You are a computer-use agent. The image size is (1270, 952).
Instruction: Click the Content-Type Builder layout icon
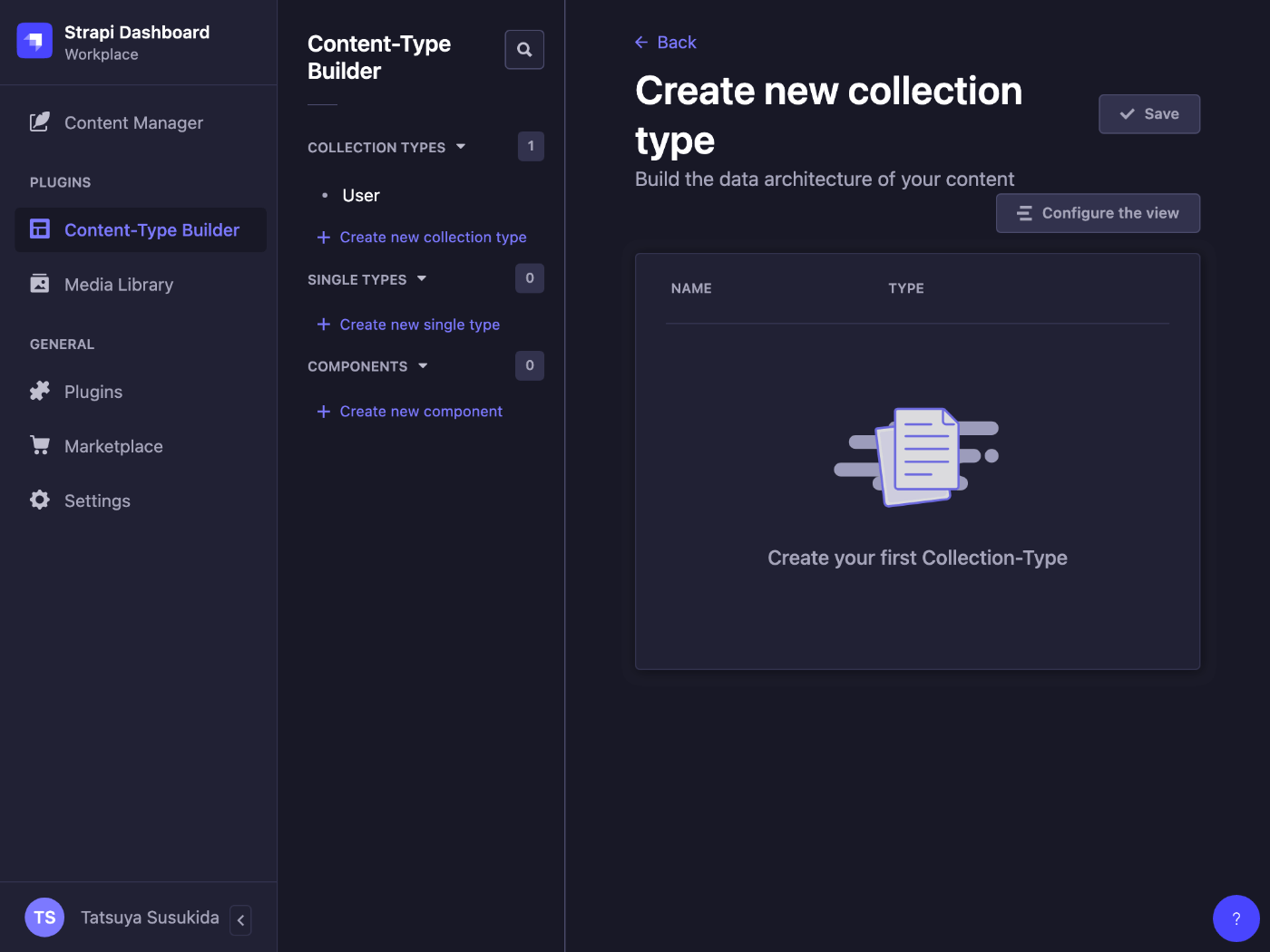pyautogui.click(x=40, y=229)
